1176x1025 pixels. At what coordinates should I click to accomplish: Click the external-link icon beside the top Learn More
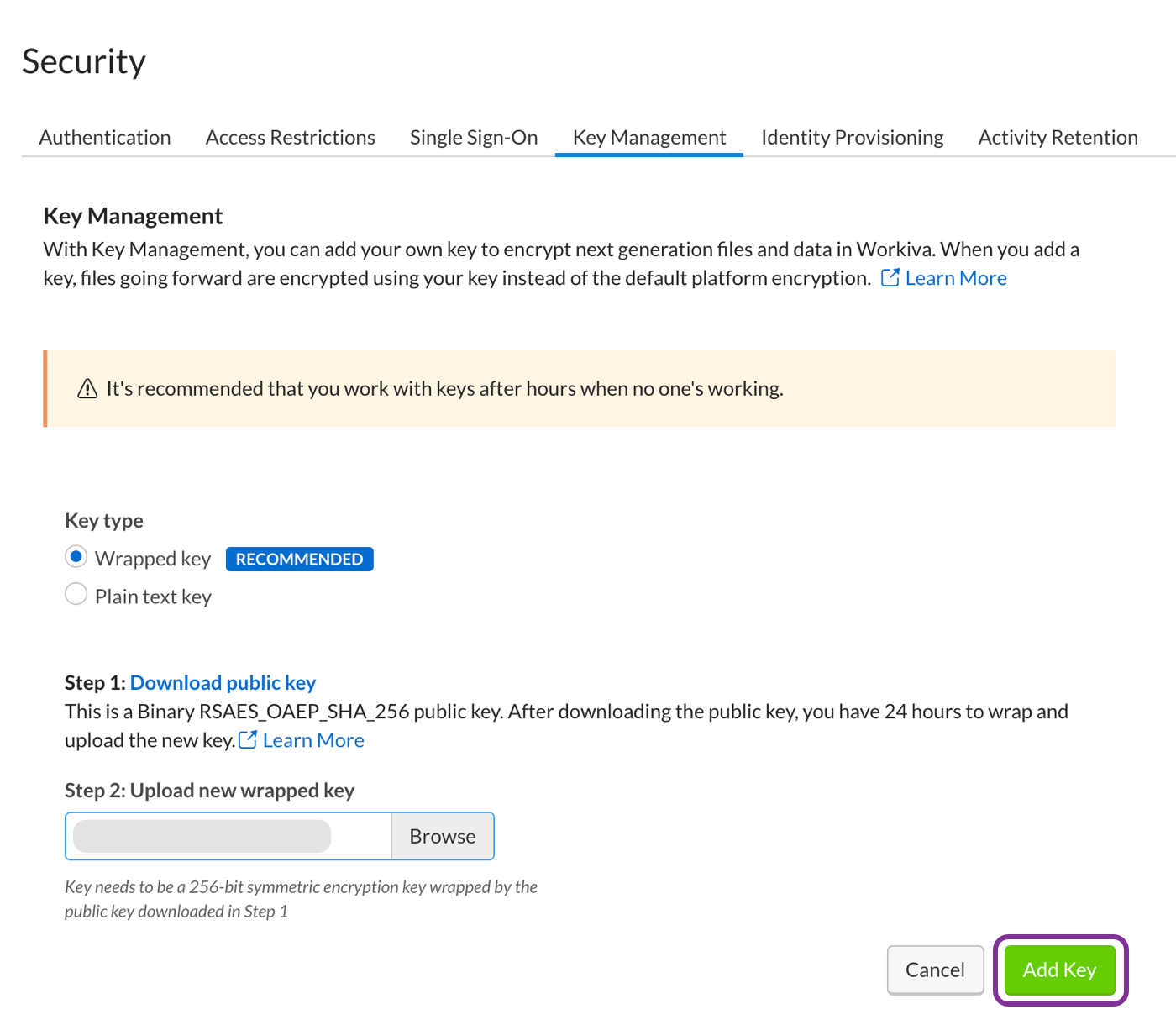(x=890, y=278)
